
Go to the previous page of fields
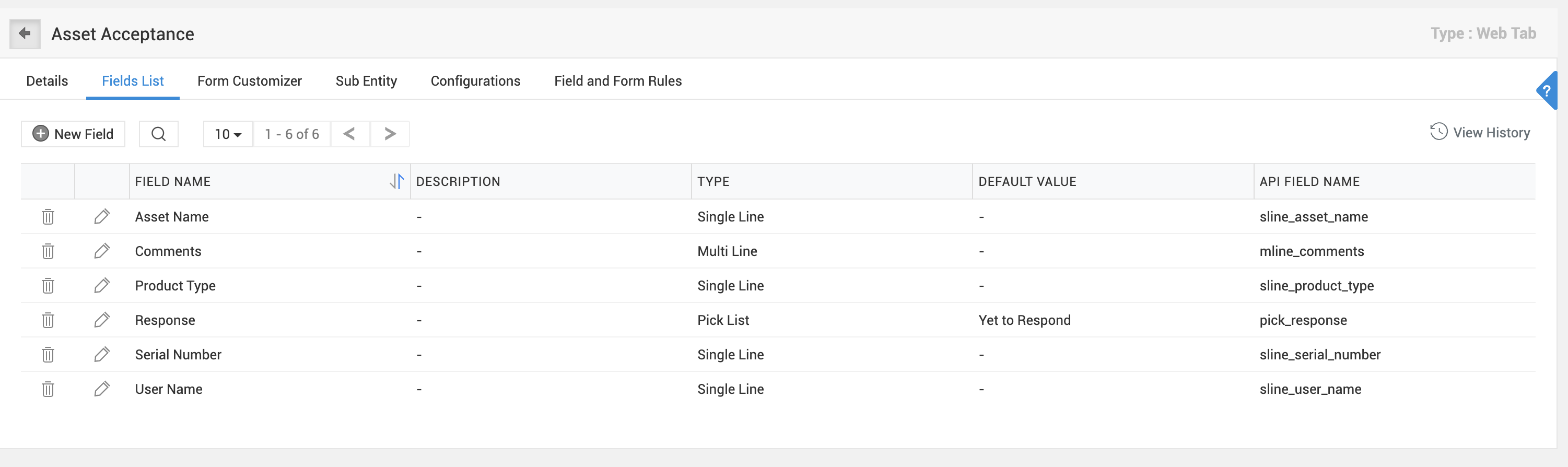(x=349, y=134)
